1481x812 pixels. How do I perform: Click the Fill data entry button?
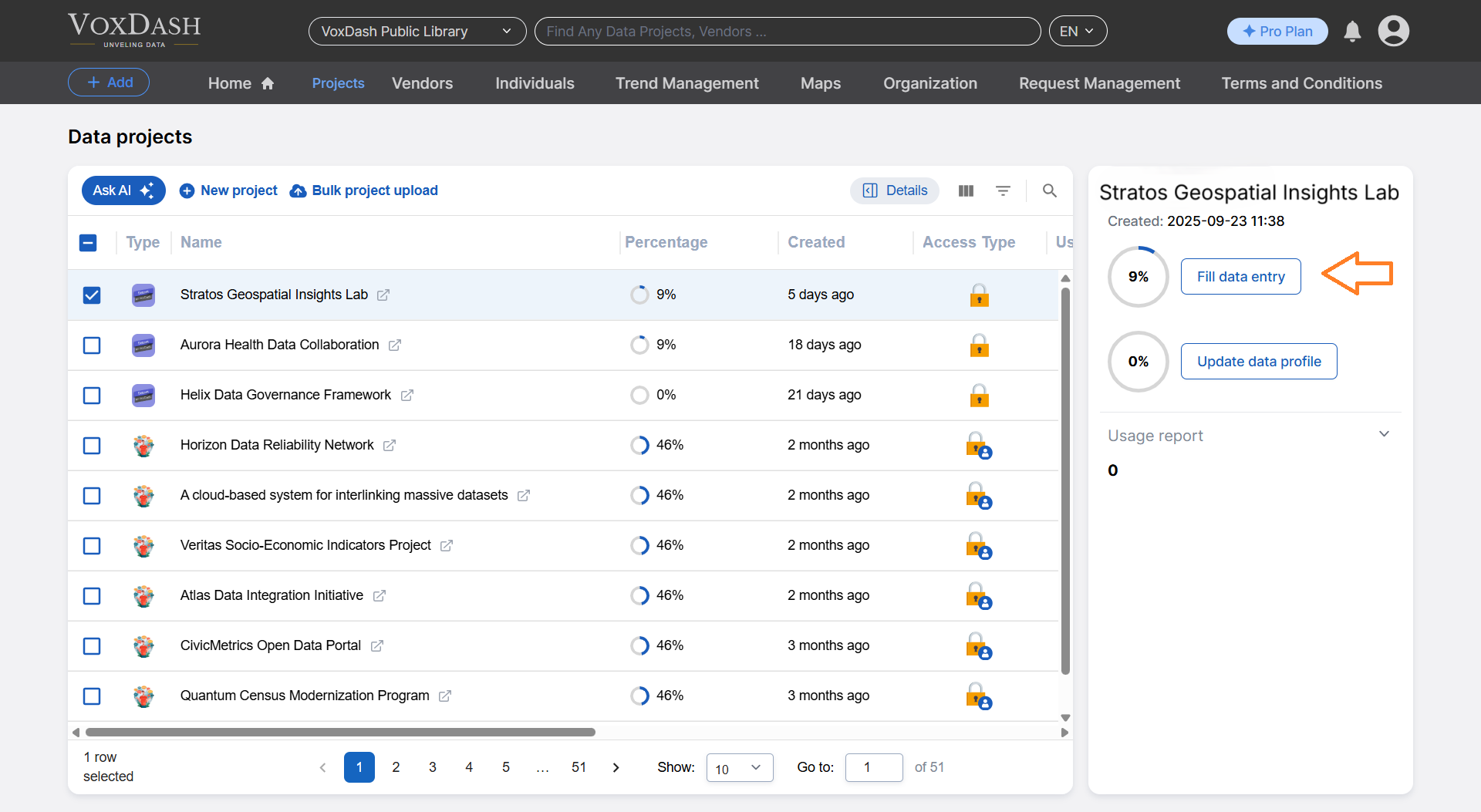click(x=1240, y=277)
